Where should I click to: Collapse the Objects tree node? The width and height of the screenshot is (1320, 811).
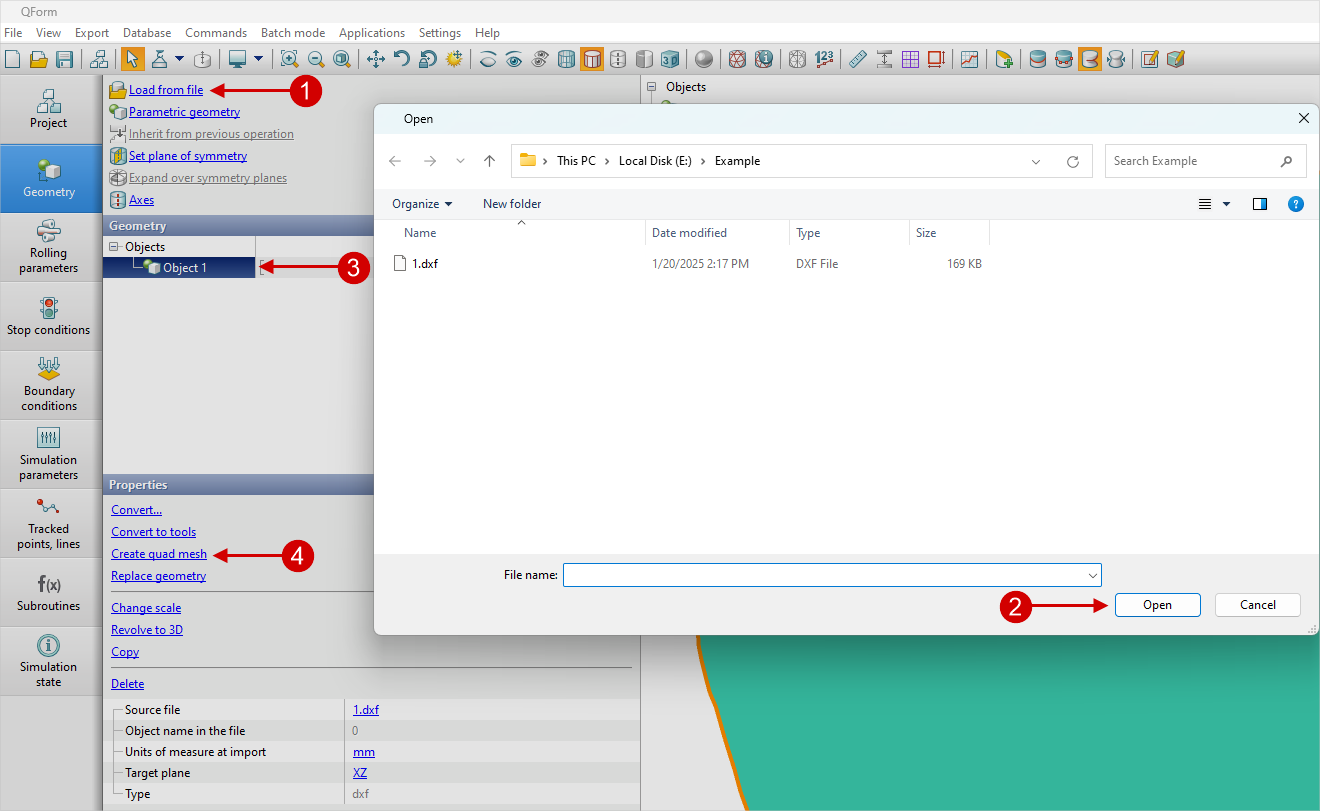[x=114, y=247]
